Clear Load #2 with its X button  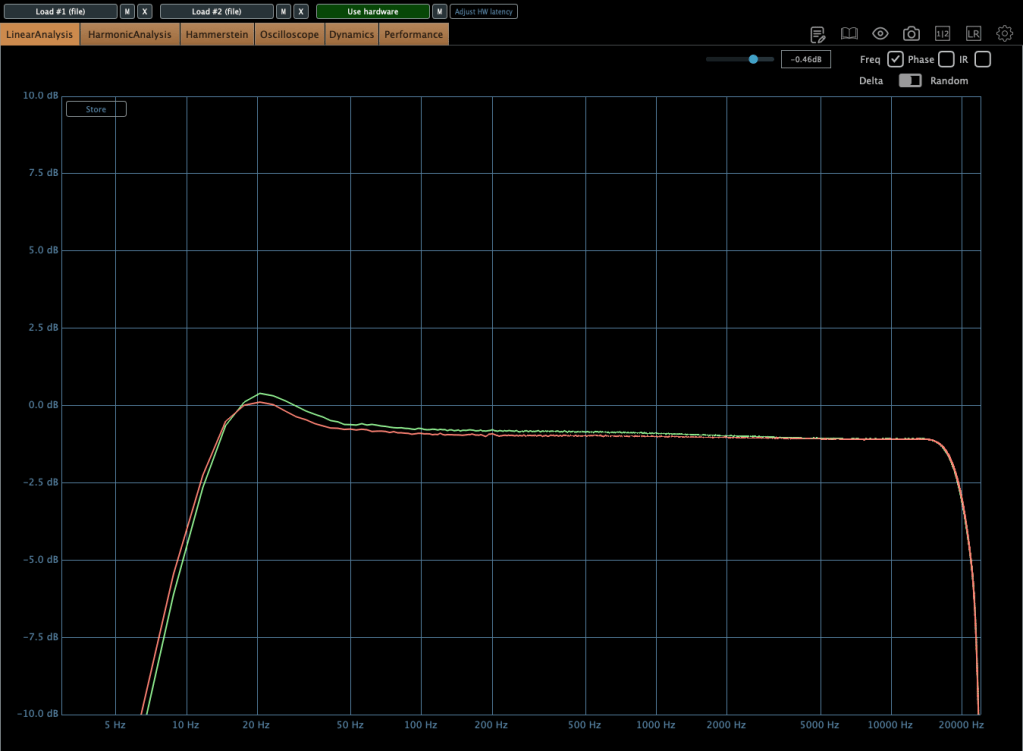301,12
